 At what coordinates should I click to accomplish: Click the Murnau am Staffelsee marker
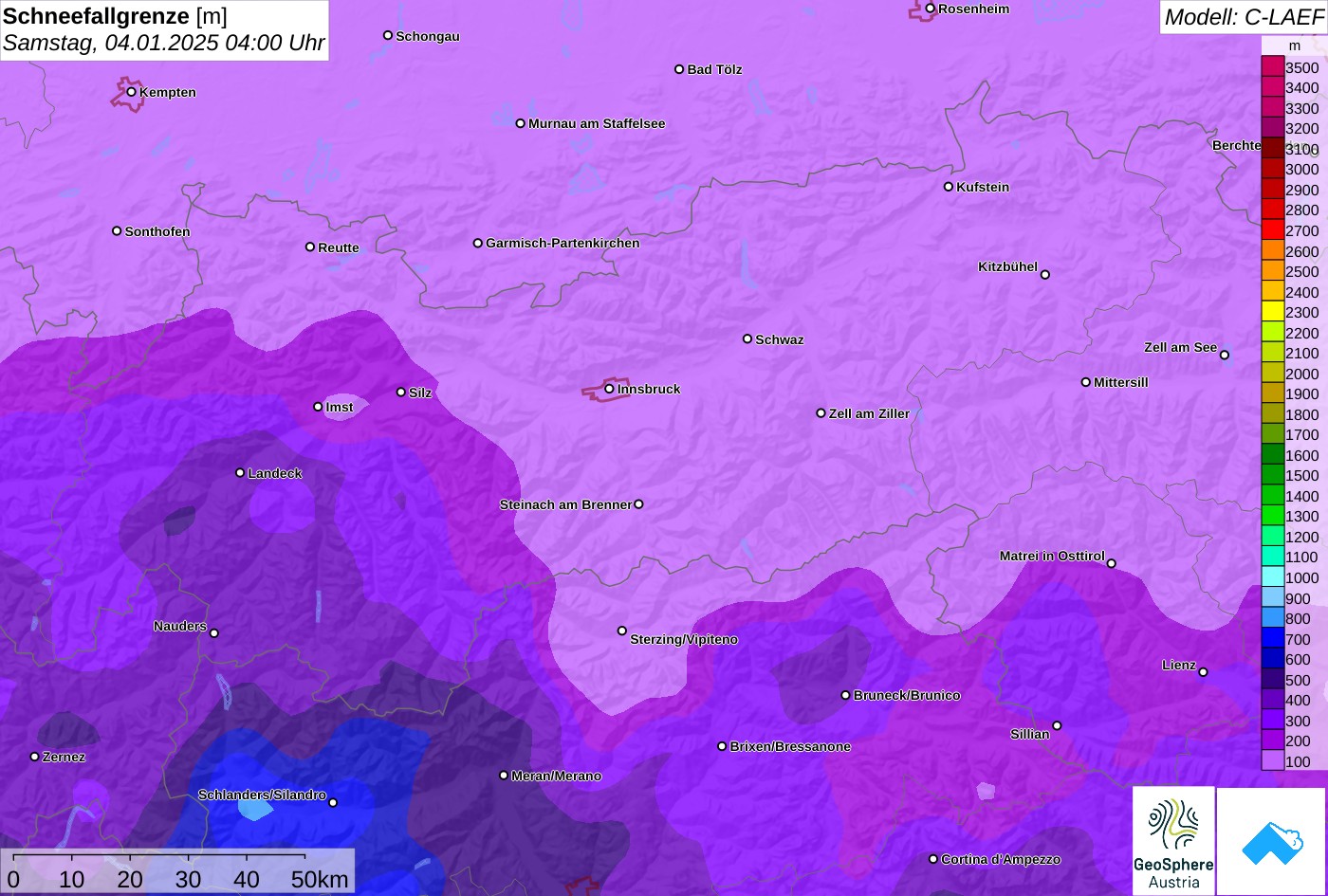point(521,123)
